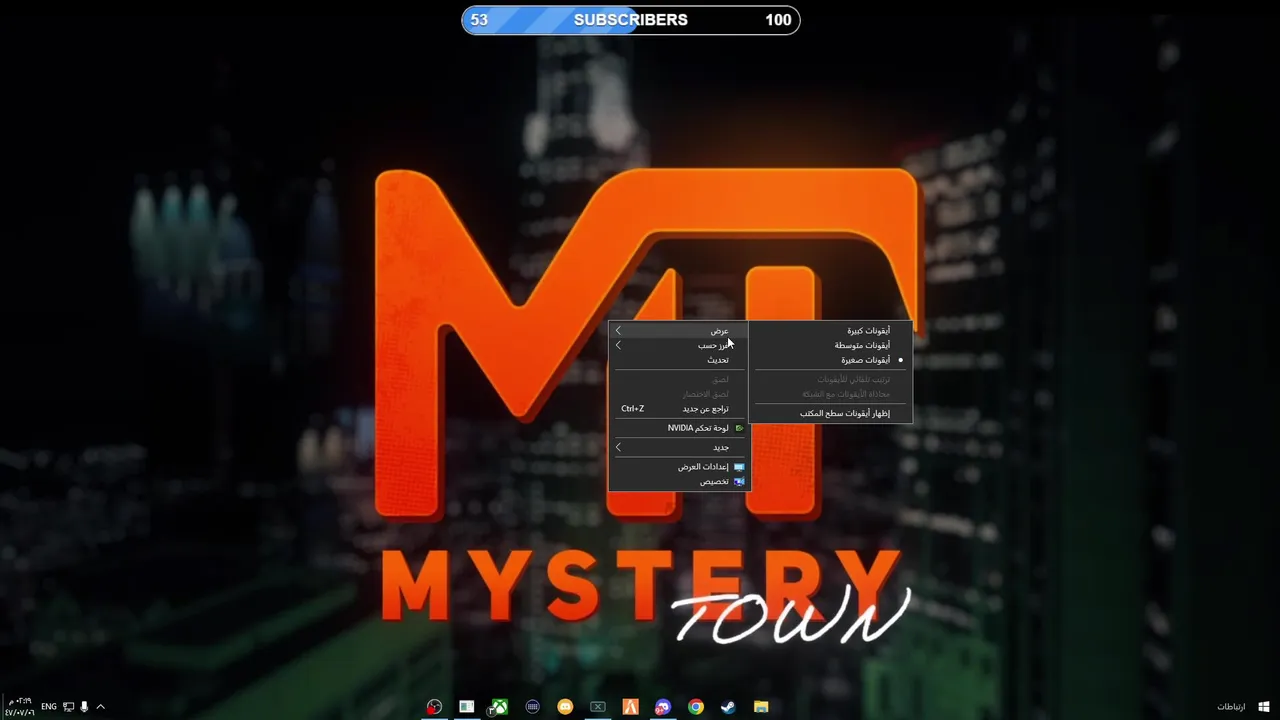The width and height of the screenshot is (1280, 720).
Task: Expand the فرز حسب (Sort by) submenu
Action: [x=678, y=345]
